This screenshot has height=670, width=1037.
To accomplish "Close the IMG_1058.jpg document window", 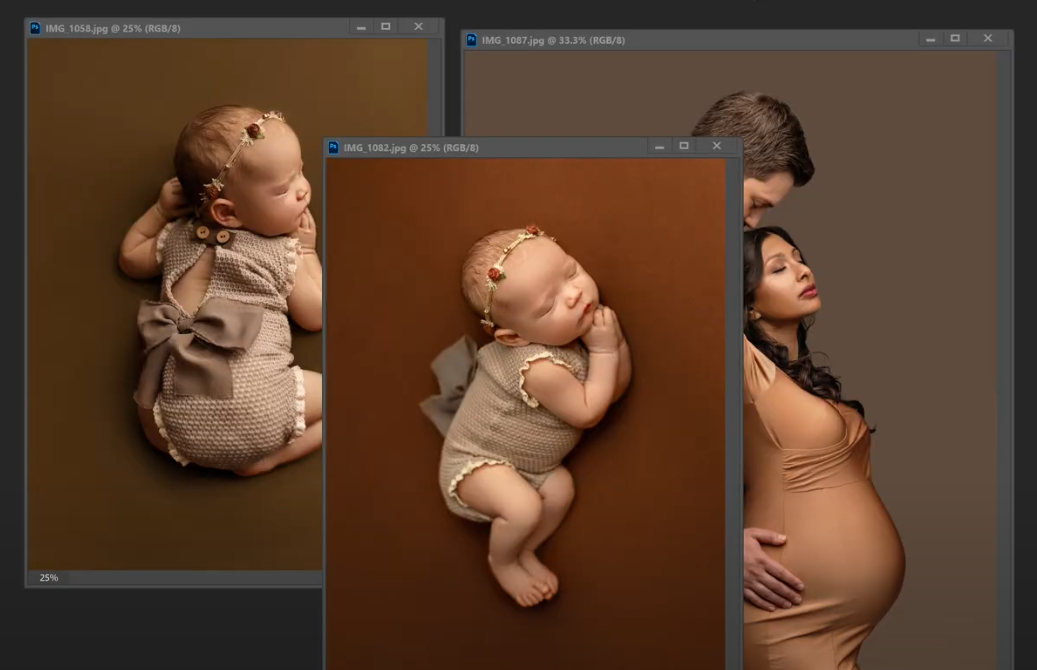I will (418, 27).
